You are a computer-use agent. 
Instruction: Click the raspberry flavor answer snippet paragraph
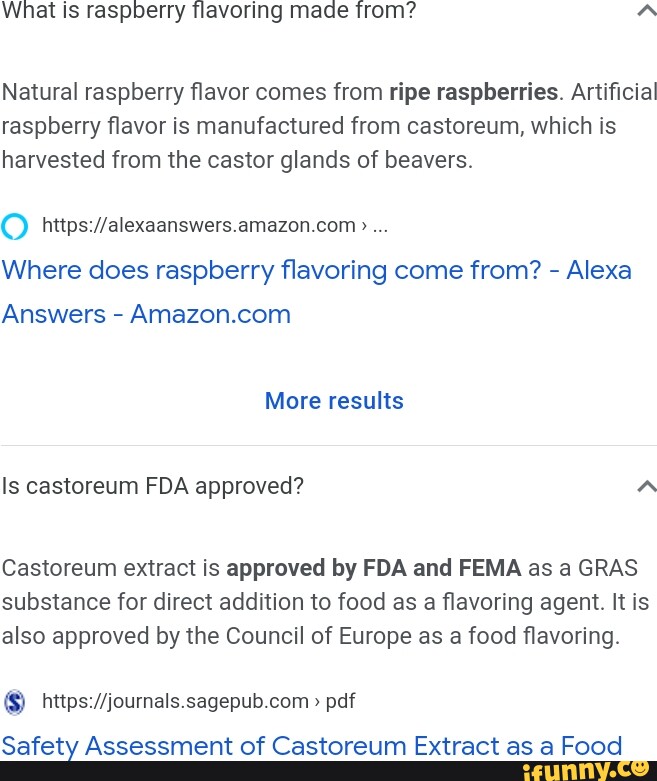(x=329, y=127)
